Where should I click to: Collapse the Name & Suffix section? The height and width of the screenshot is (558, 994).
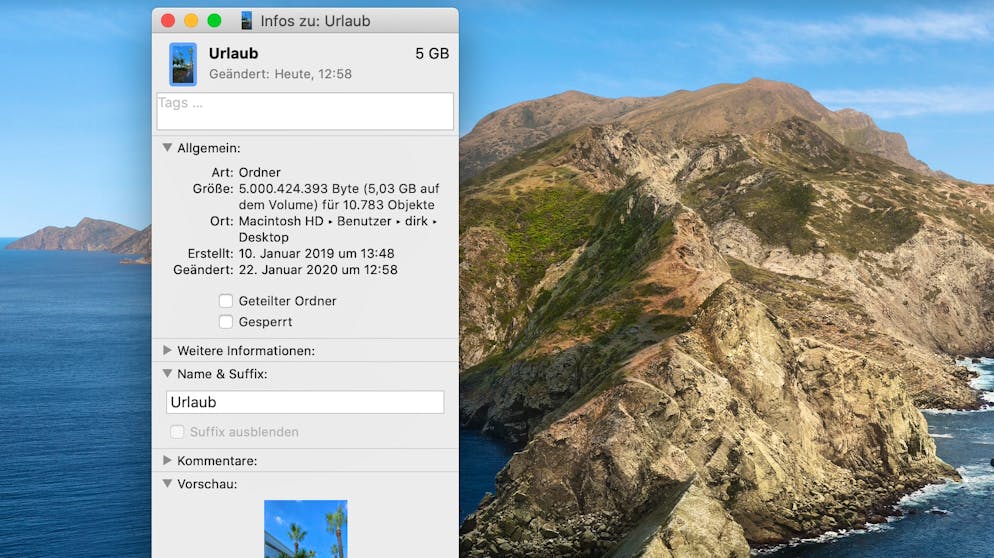[167, 373]
